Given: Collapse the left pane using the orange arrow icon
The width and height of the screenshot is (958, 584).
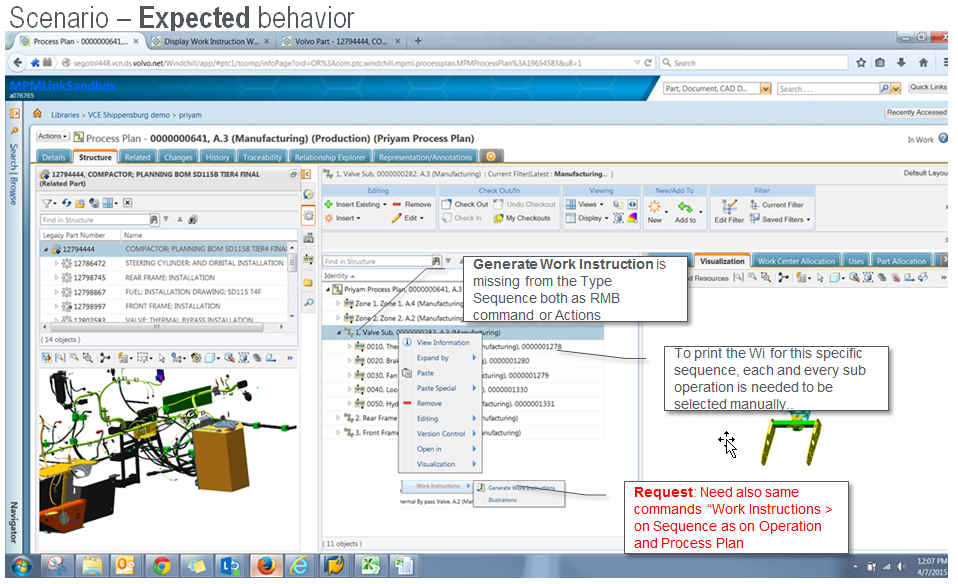Looking at the screenshot, I should pos(307,174).
